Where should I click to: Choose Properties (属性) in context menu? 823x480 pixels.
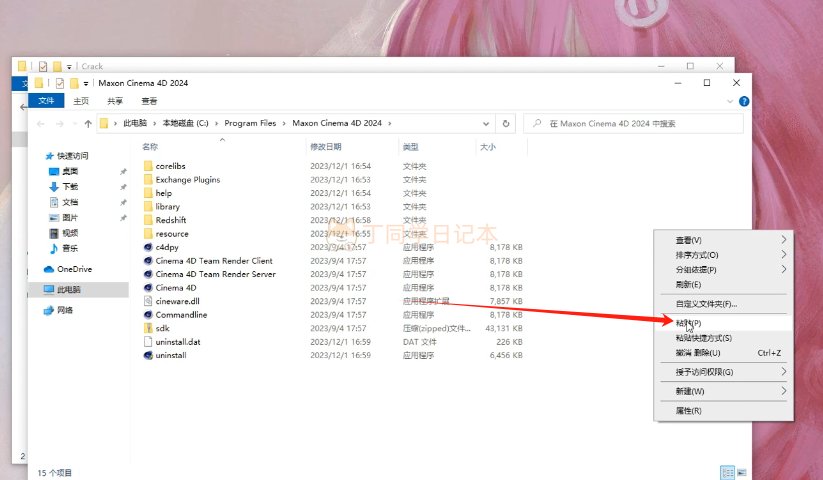tap(723, 410)
